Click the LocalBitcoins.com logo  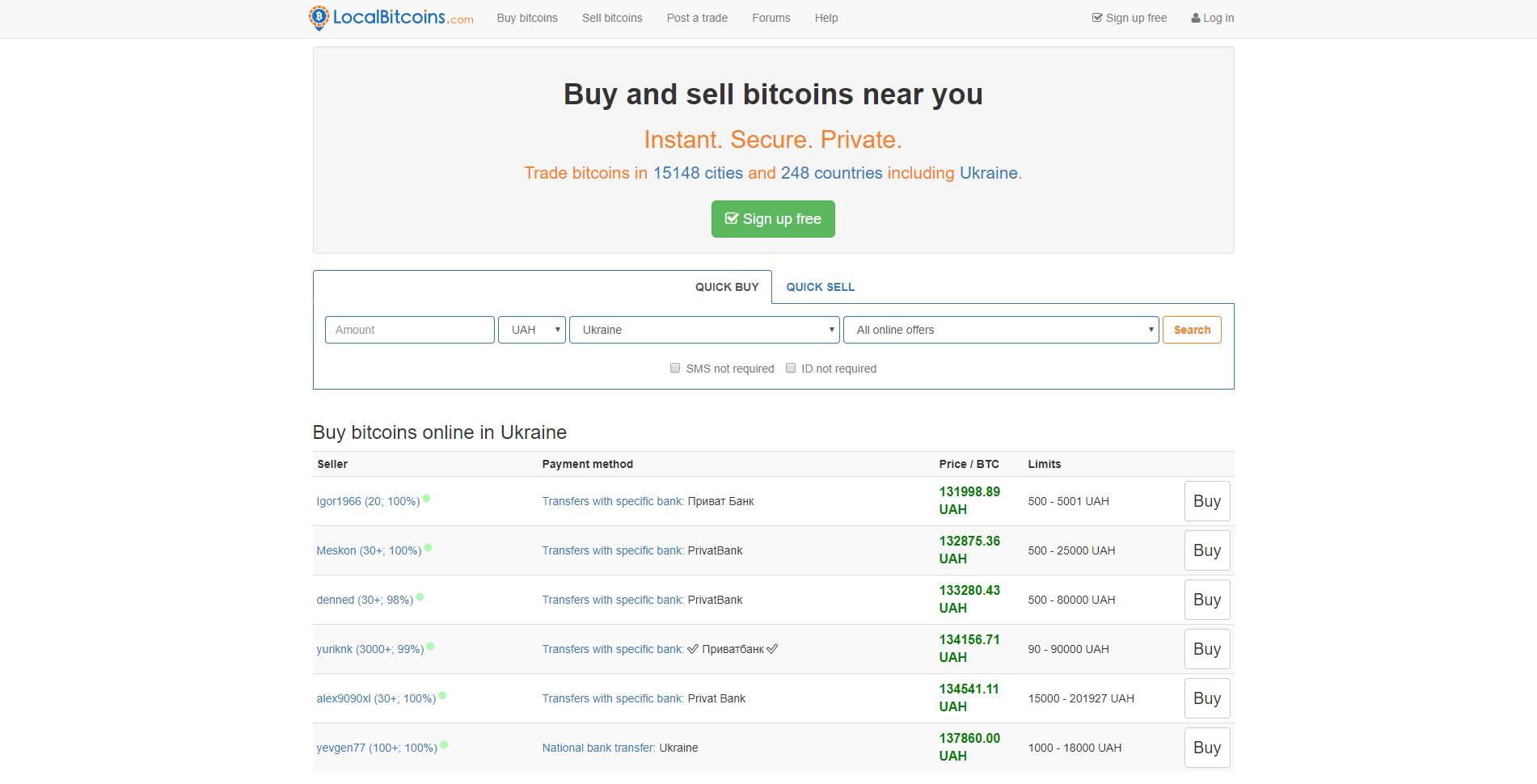[x=391, y=17]
